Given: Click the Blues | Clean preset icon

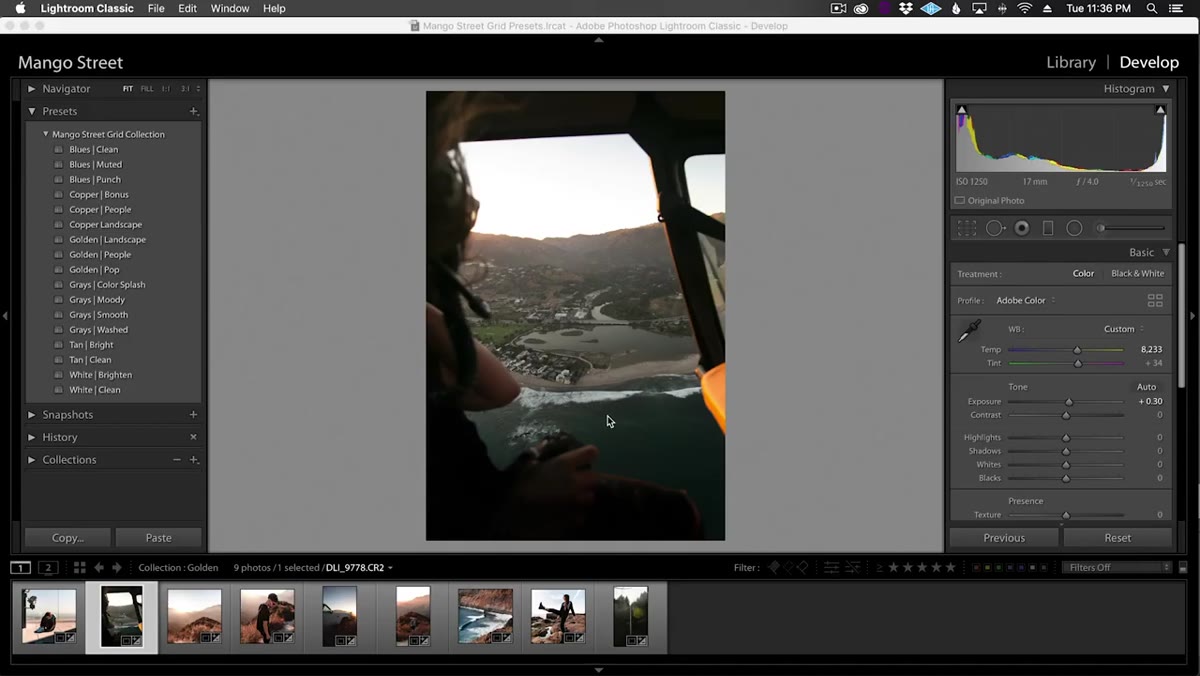Looking at the screenshot, I should (x=59, y=150).
